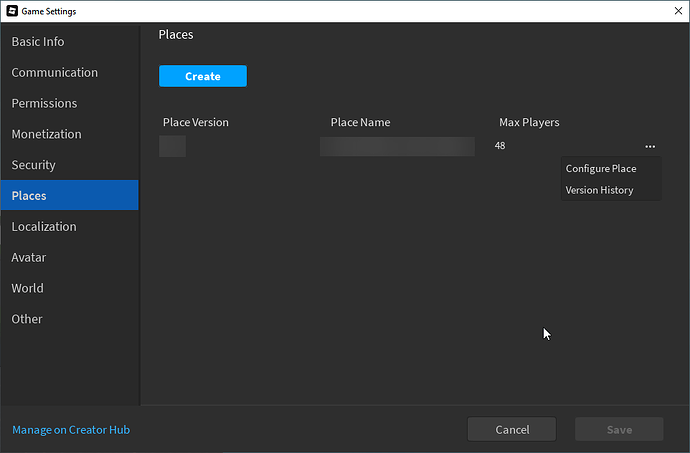Select Configure Place from the context menu
690x453 pixels.
click(601, 169)
